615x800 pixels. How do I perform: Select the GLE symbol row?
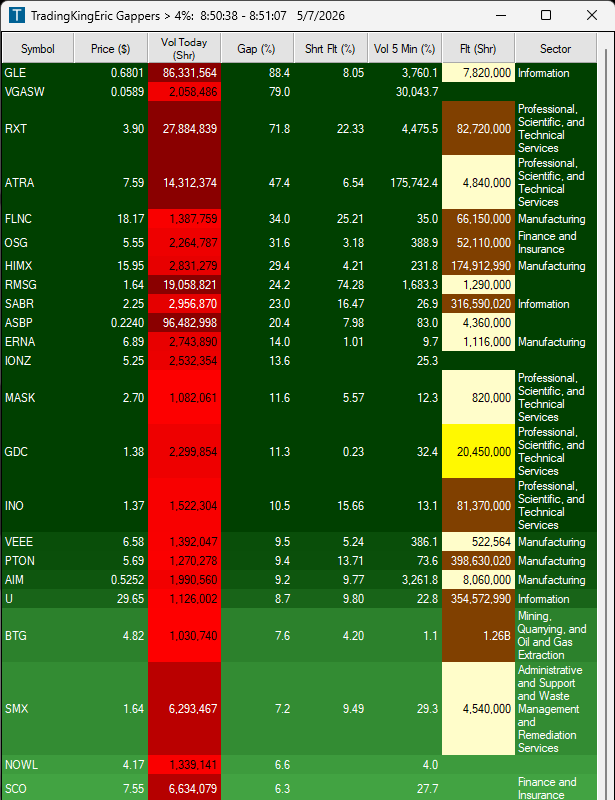[299, 72]
